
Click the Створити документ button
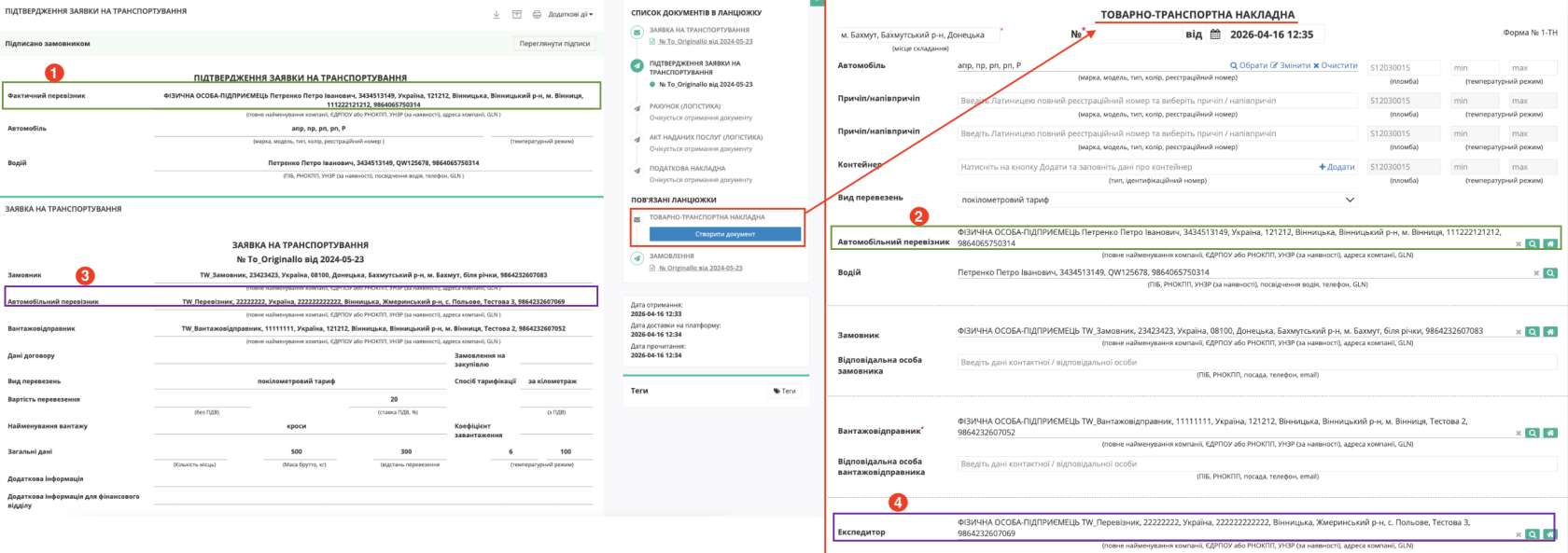(x=725, y=234)
